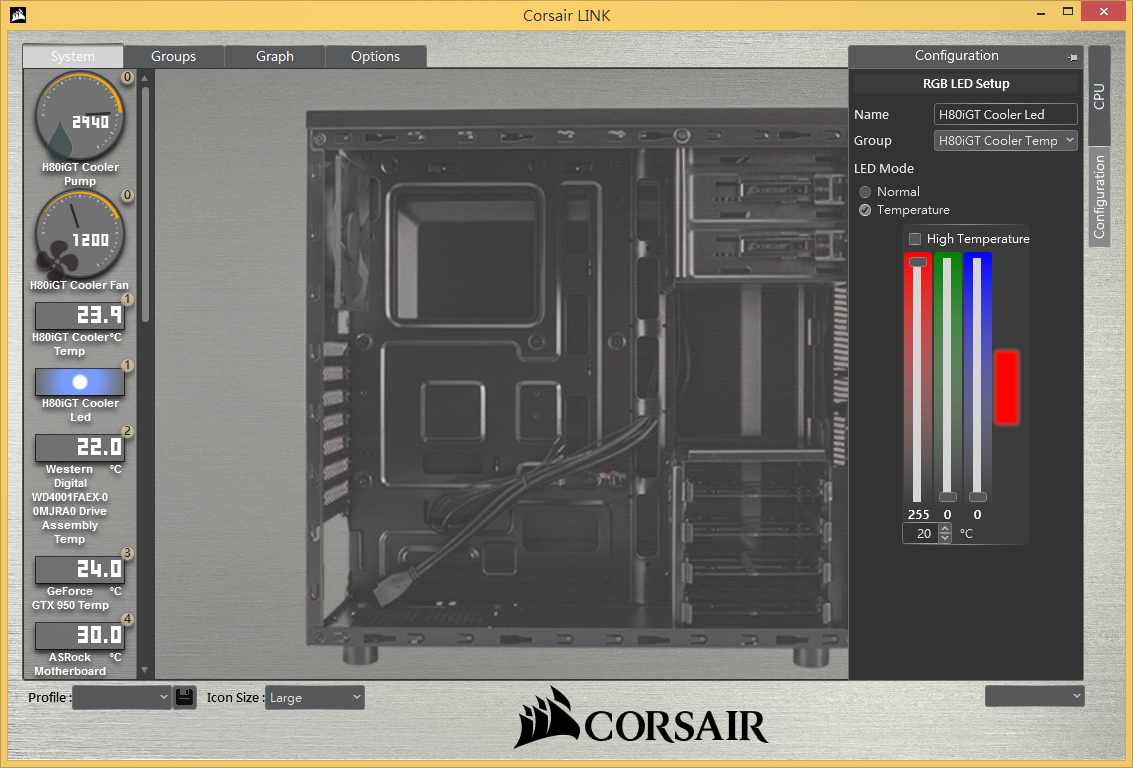
Task: Click the Western Digital drive 22.0 temperature readout
Action: point(79,447)
